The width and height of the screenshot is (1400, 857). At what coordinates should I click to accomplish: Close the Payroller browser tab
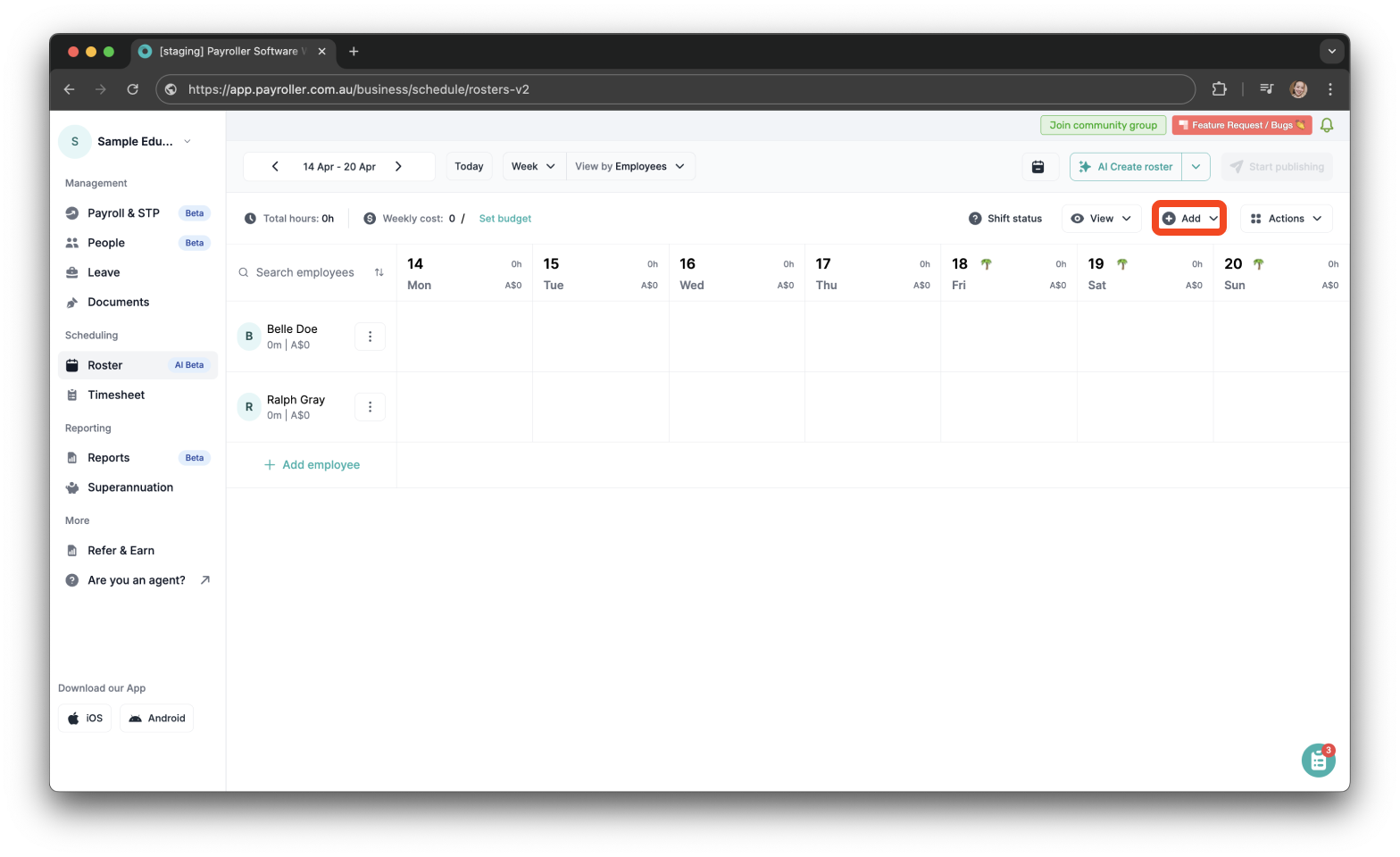pyautogui.click(x=321, y=52)
